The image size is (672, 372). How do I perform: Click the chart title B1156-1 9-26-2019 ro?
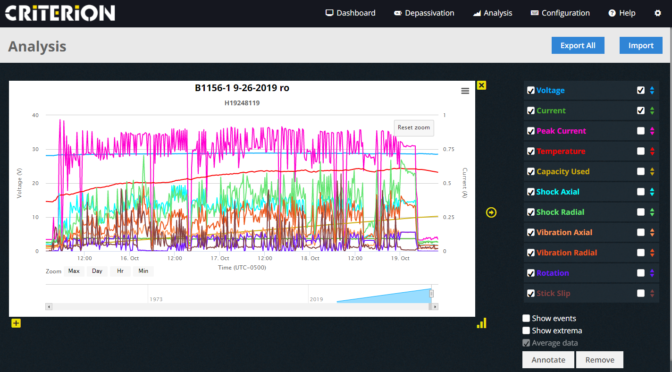click(x=242, y=88)
